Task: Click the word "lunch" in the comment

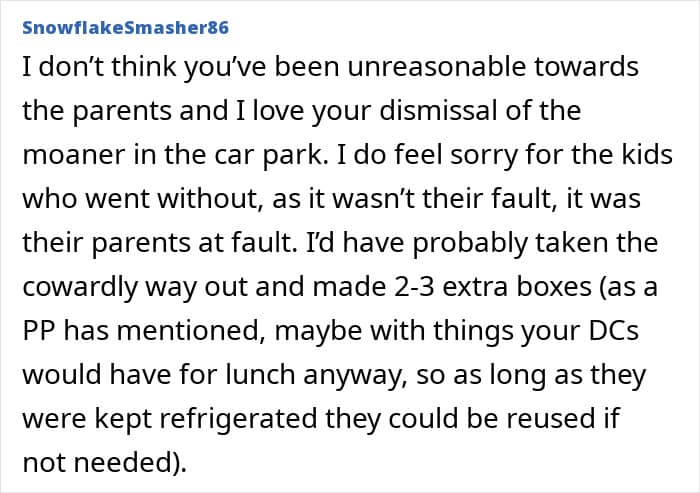Action: [x=260, y=374]
